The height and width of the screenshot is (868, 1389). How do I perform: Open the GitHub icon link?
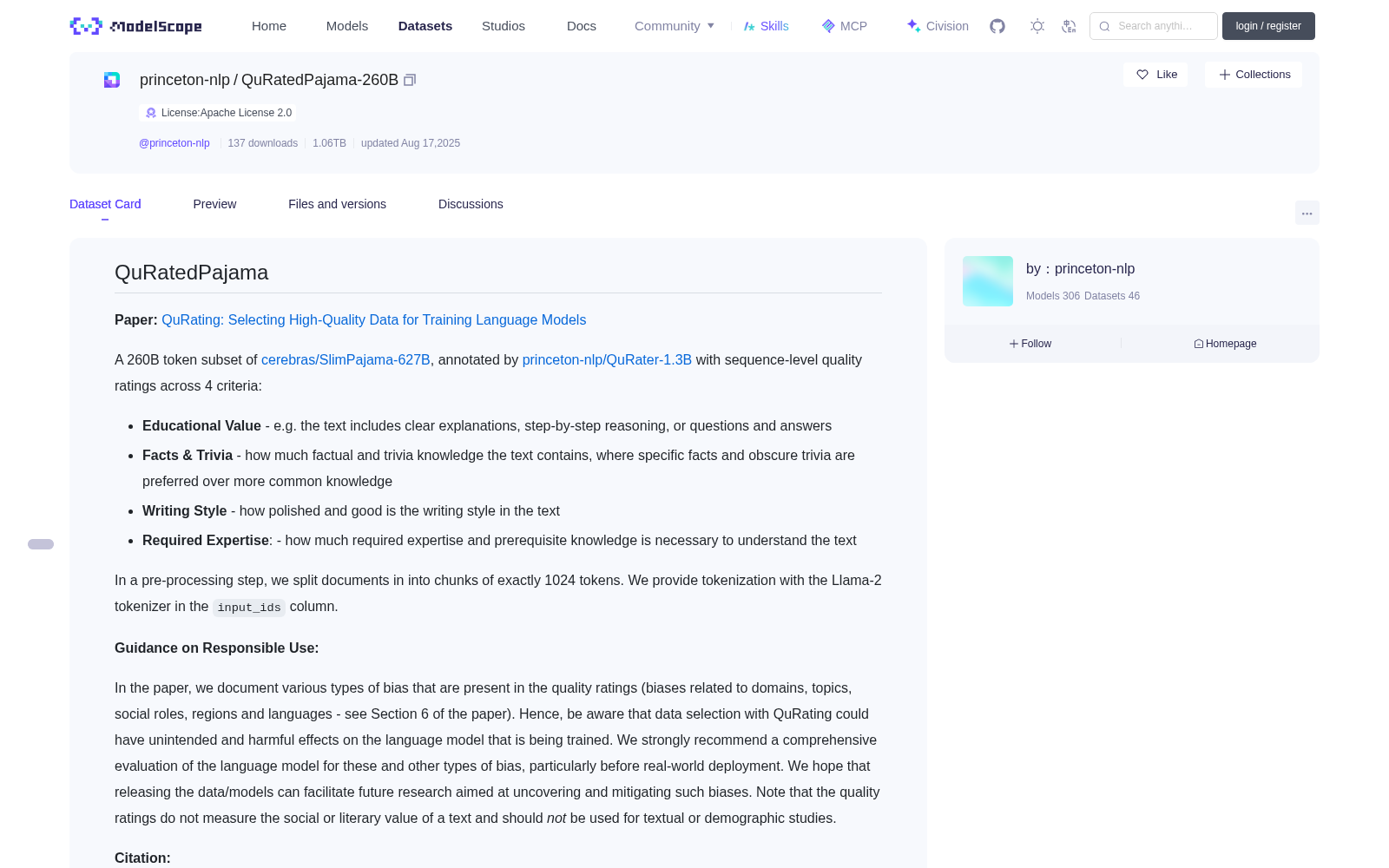997,26
